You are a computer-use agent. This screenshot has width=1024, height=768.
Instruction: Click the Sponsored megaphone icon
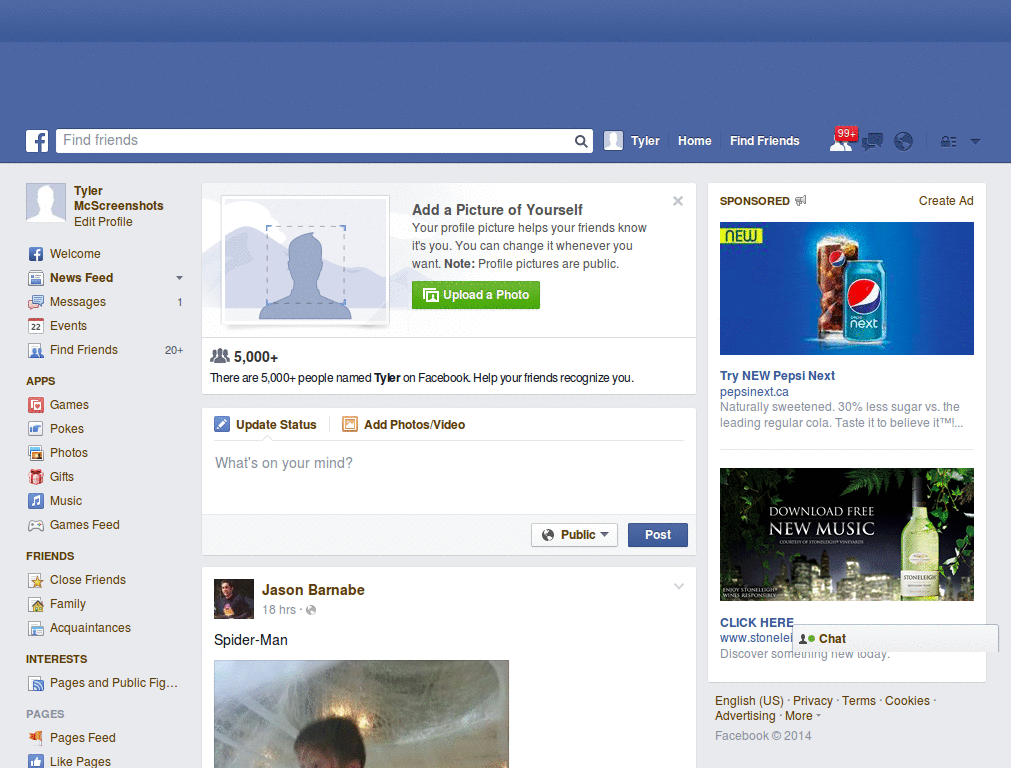801,200
